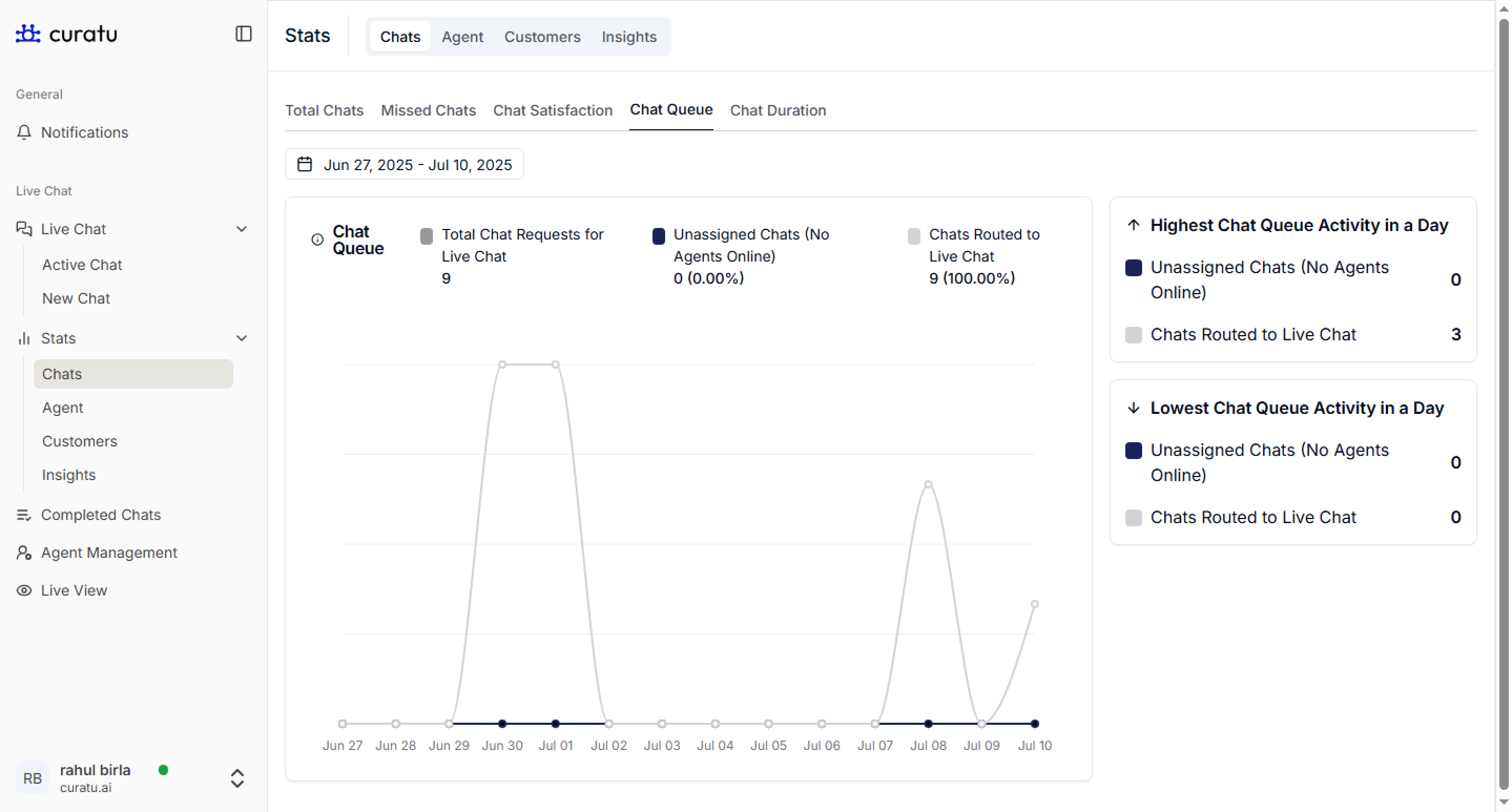Click the Notifications bell icon
The image size is (1512, 812).
tap(24, 132)
